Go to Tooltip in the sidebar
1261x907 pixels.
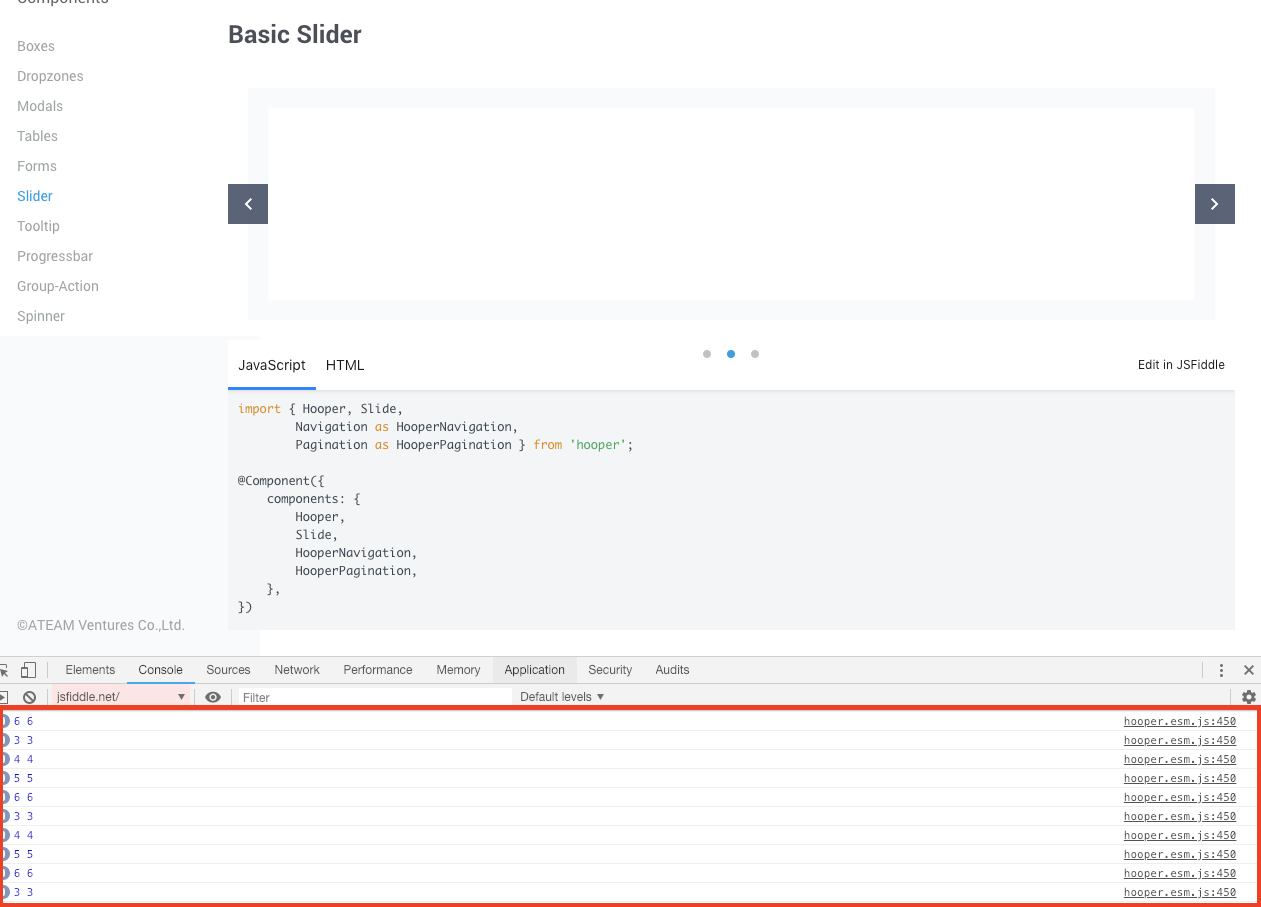coord(38,226)
